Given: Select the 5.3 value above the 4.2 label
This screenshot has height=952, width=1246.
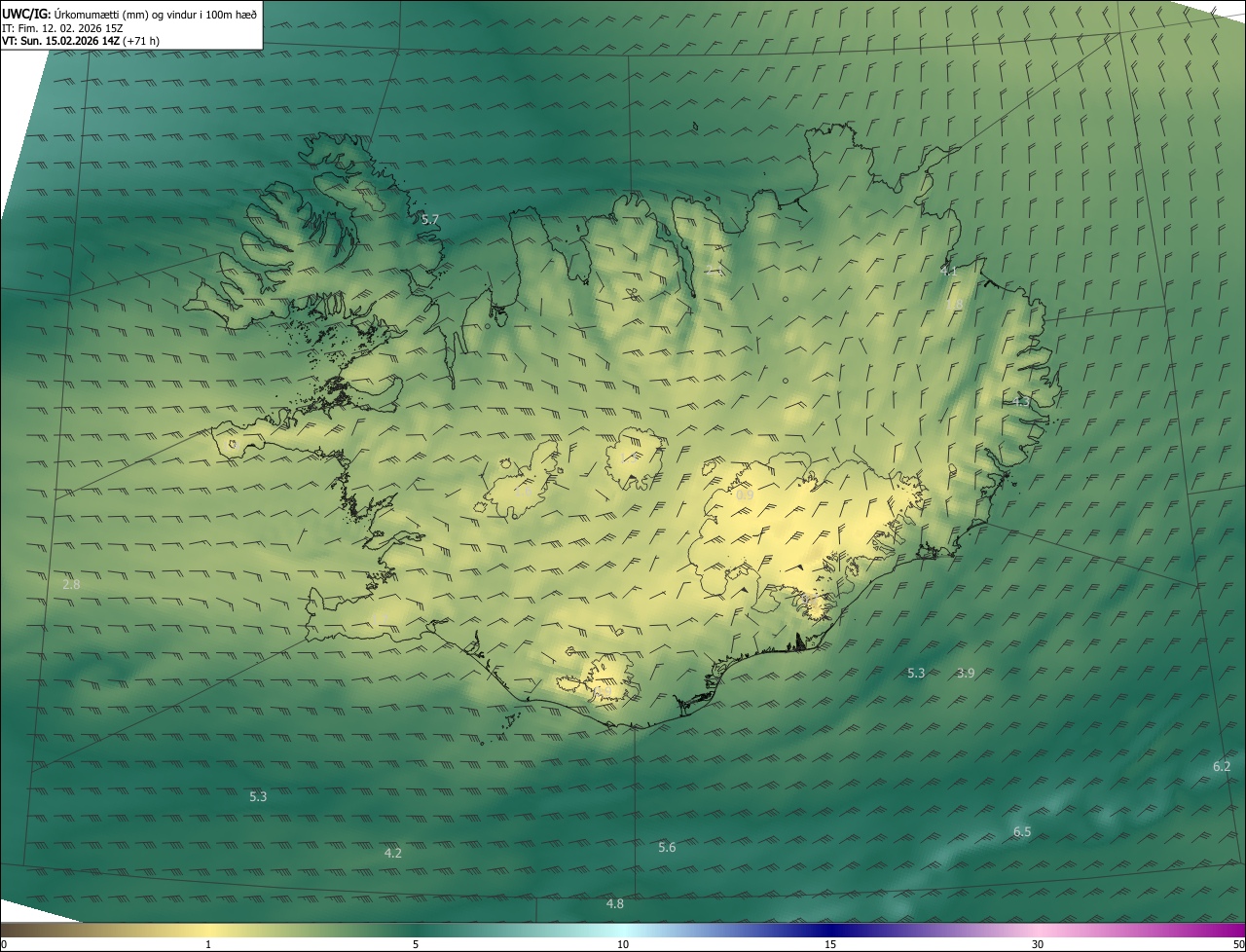Looking at the screenshot, I should [258, 796].
